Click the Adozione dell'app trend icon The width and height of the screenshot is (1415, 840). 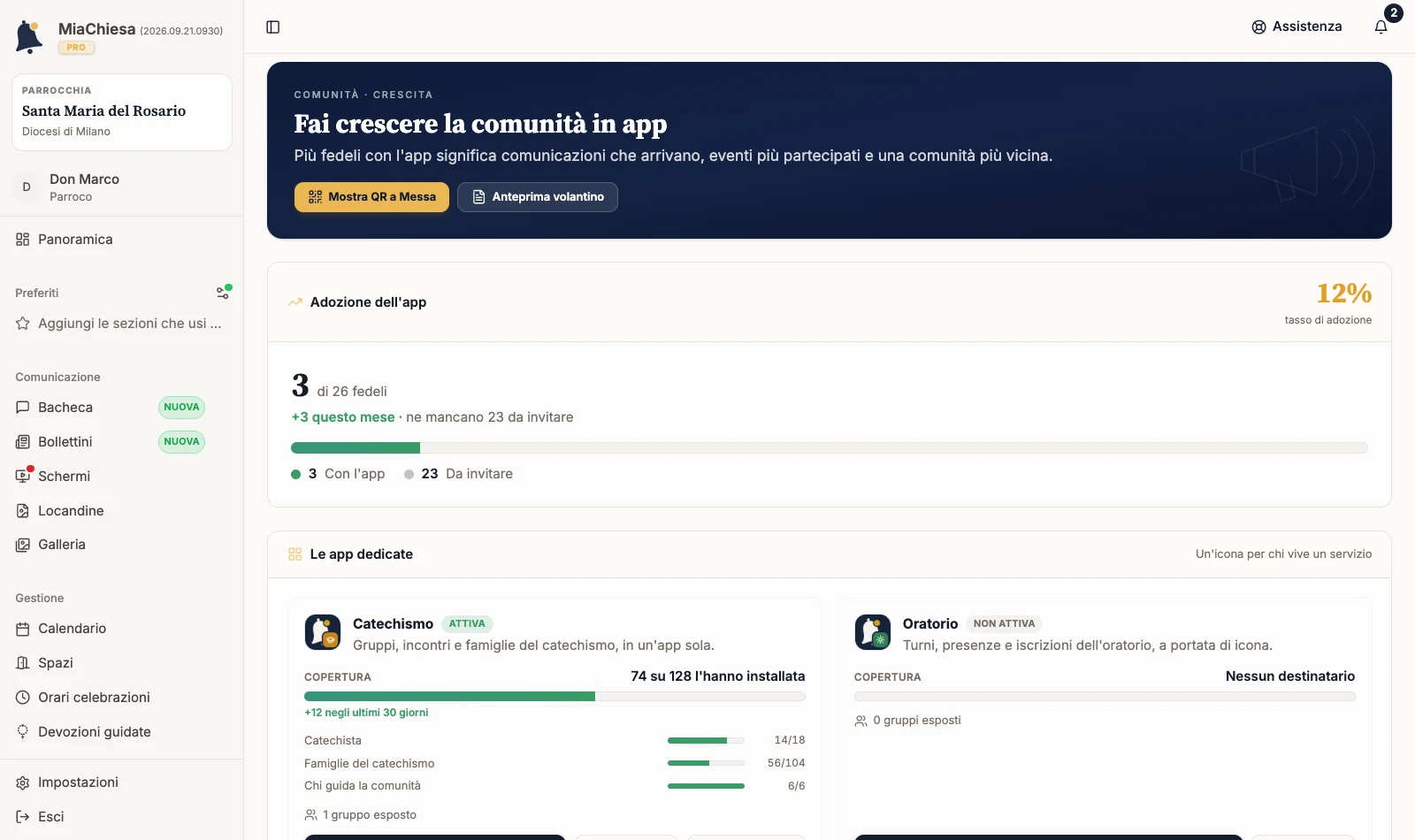tap(295, 302)
